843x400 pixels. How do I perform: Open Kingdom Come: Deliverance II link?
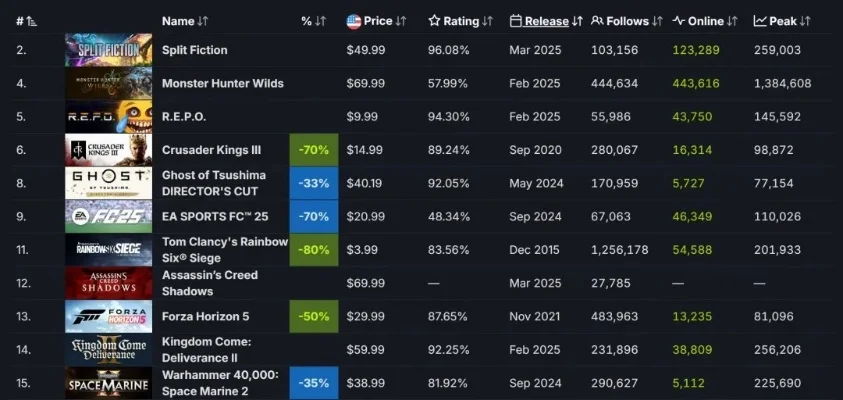coord(207,350)
